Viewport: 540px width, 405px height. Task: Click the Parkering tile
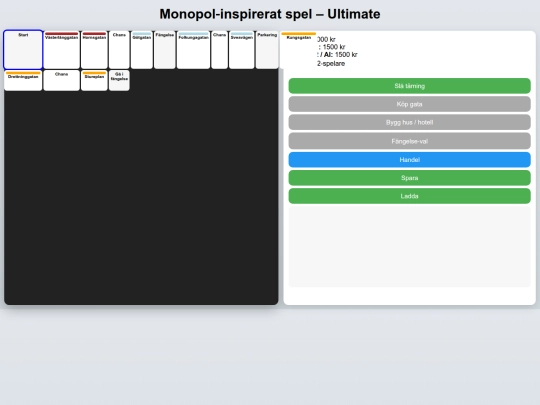[x=267, y=50]
